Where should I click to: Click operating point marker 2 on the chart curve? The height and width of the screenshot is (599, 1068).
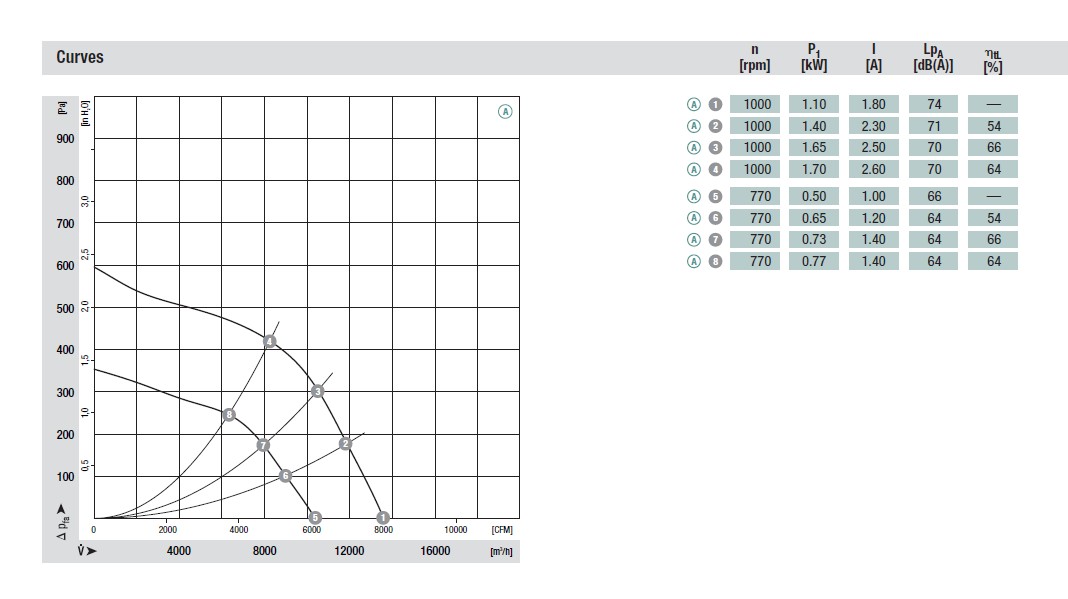345,444
